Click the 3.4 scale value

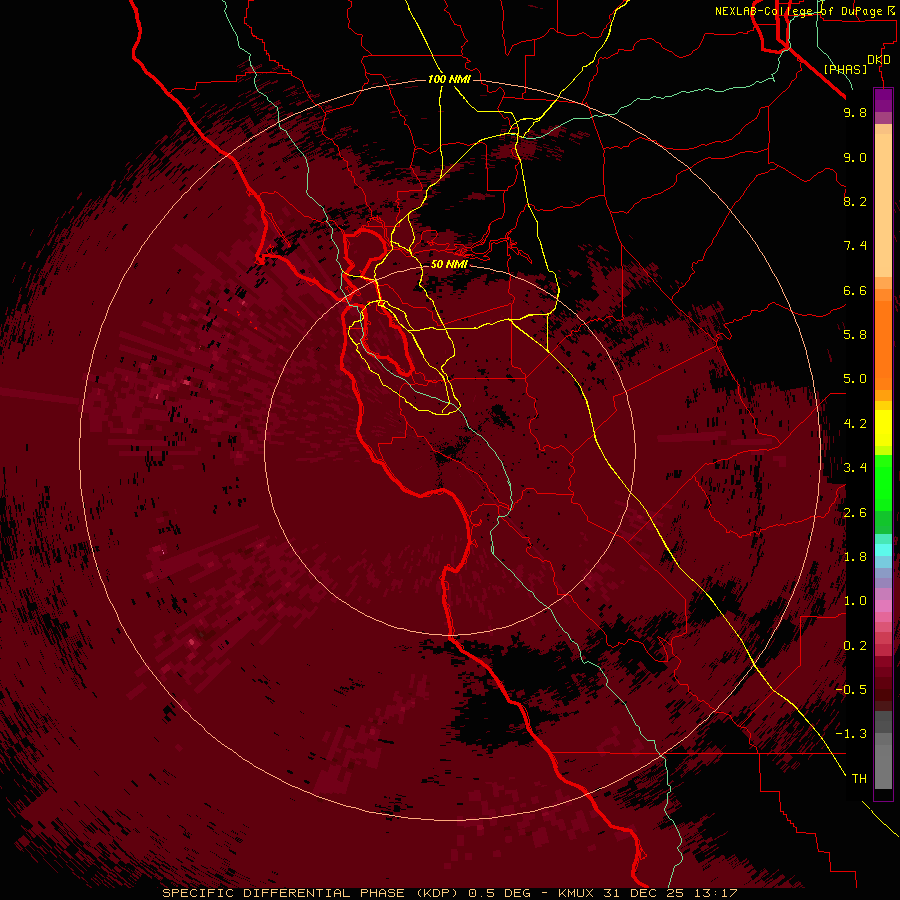pyautogui.click(x=855, y=468)
